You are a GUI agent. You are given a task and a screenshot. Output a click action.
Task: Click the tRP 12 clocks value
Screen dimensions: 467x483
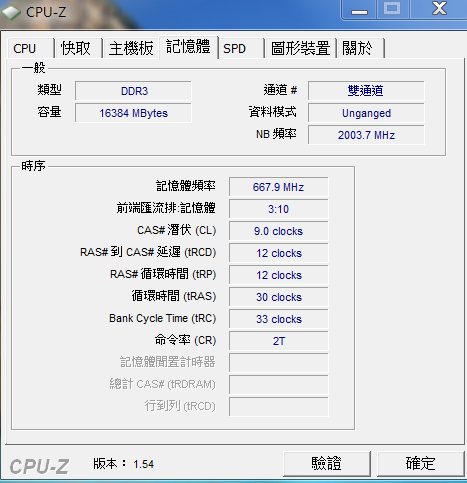point(279,275)
